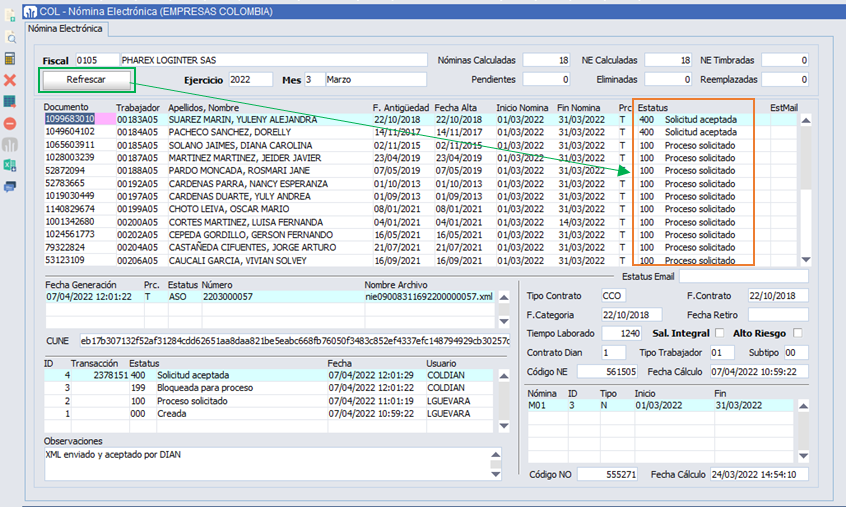Click the CUNE hash field

point(294,341)
